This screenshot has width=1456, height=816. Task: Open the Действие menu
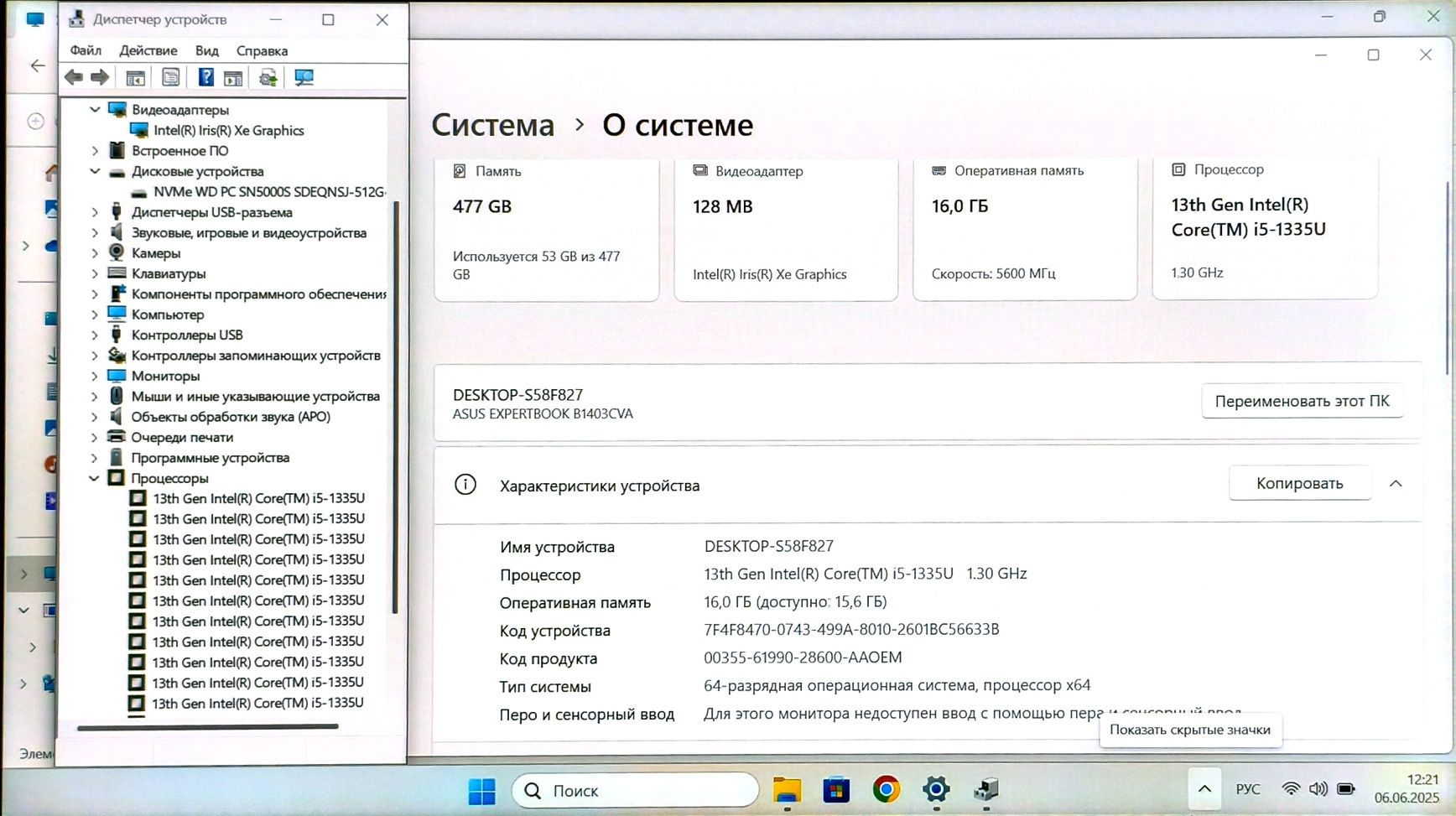point(148,50)
